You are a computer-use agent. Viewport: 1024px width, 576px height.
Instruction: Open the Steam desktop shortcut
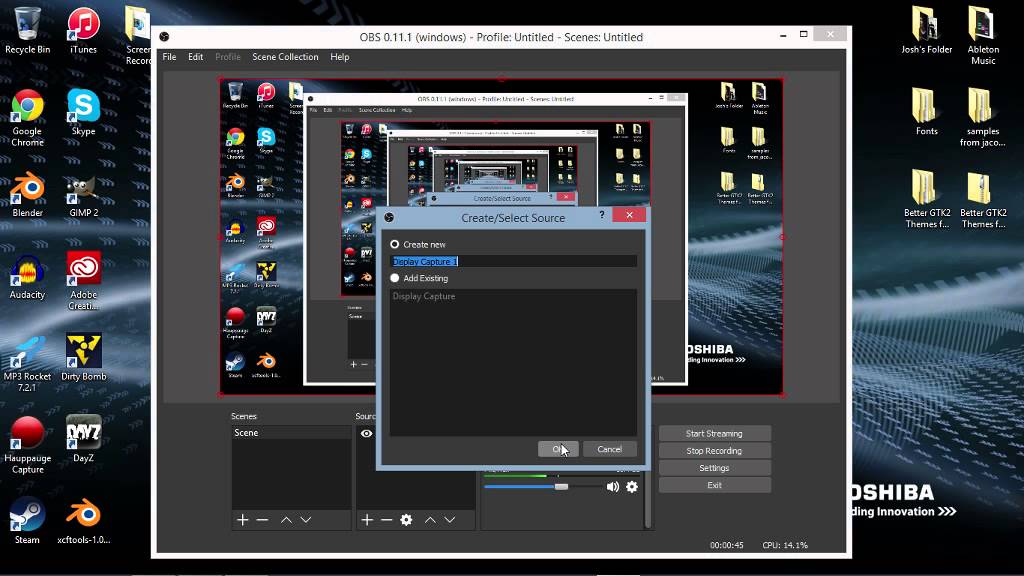click(x=27, y=521)
